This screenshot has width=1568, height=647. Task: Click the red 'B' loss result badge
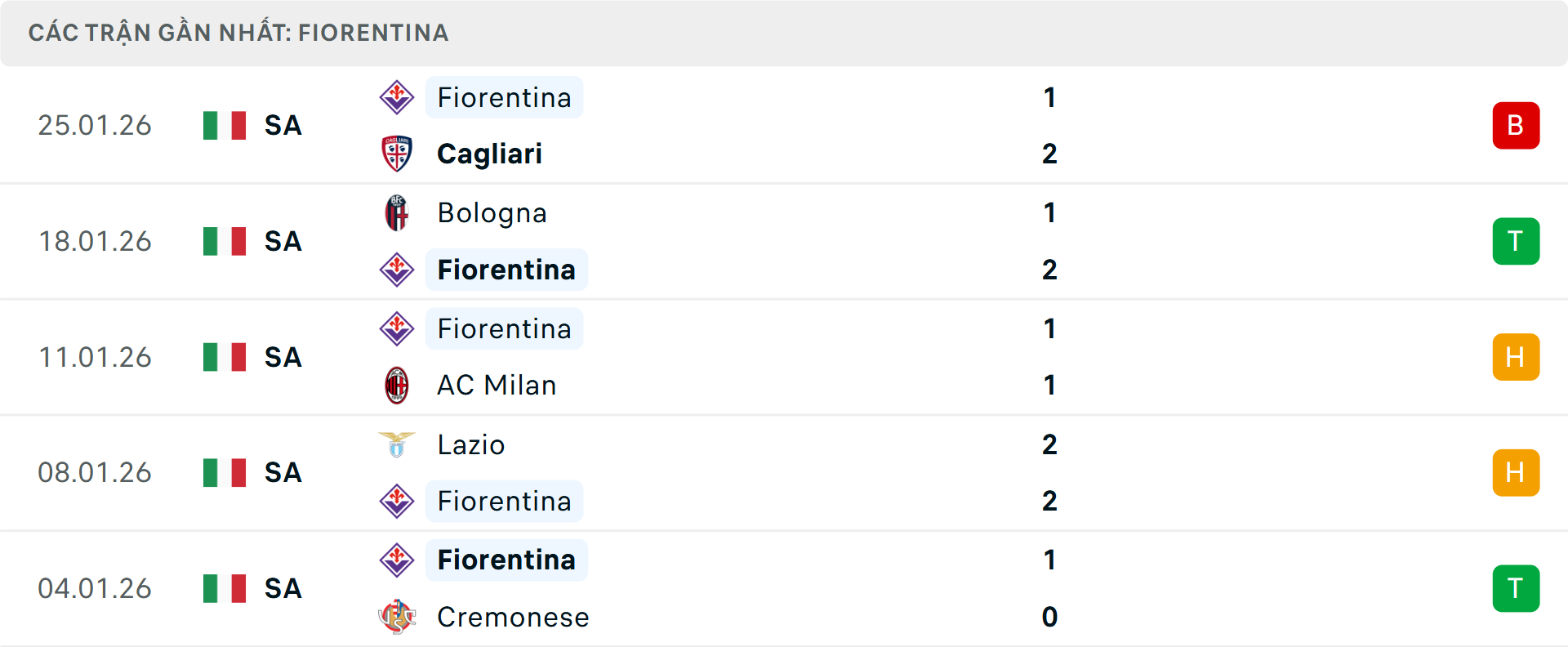(1517, 125)
